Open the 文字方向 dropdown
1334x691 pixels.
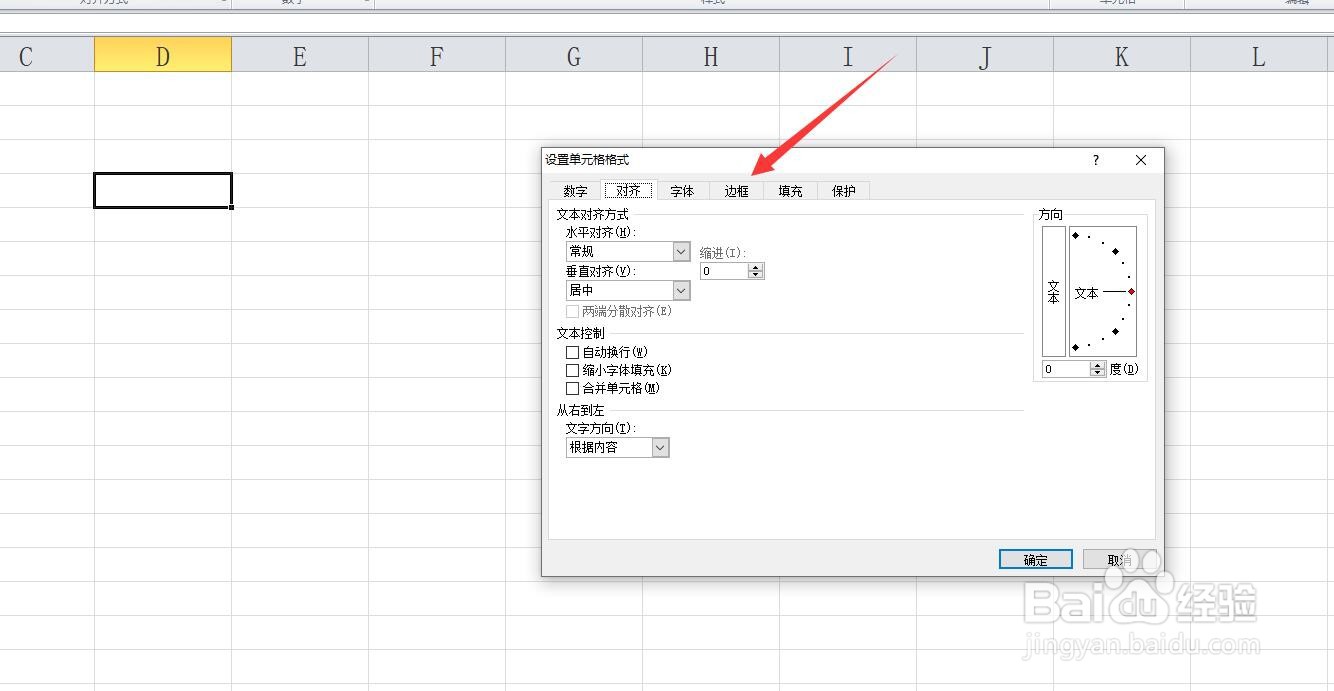pyautogui.click(x=659, y=447)
